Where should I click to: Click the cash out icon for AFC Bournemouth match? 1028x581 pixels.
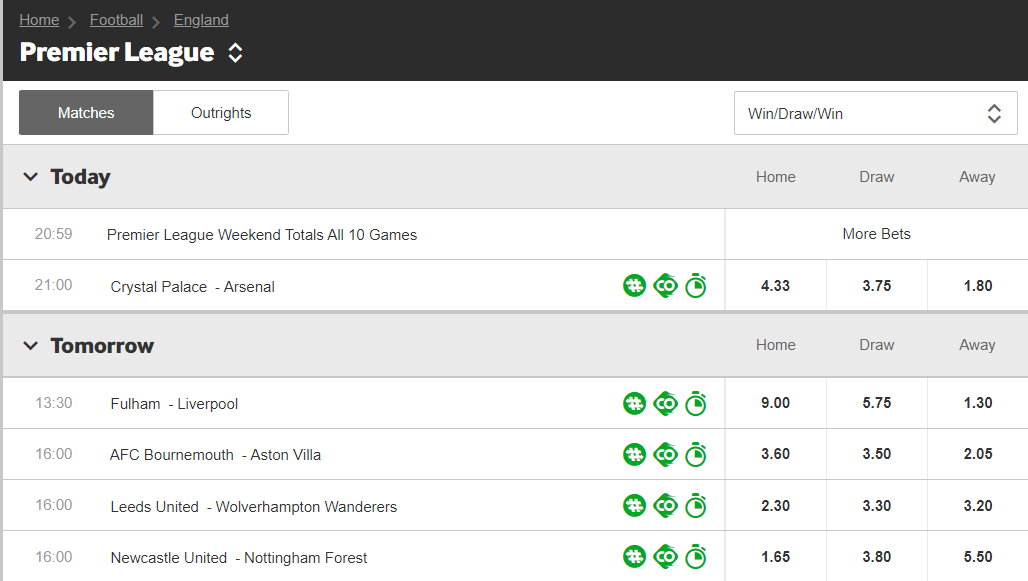[665, 455]
